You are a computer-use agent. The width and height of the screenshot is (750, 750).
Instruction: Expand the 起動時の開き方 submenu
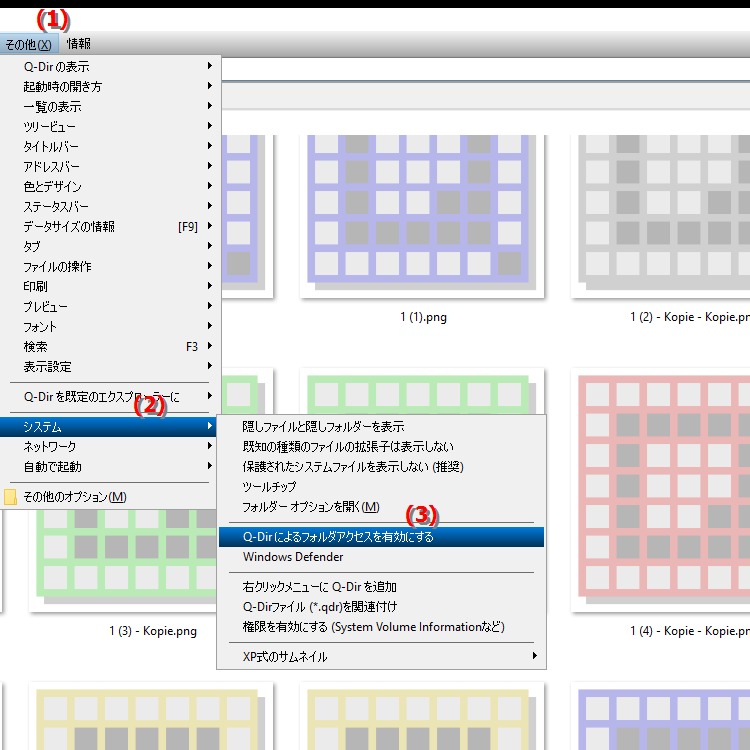pos(110,86)
